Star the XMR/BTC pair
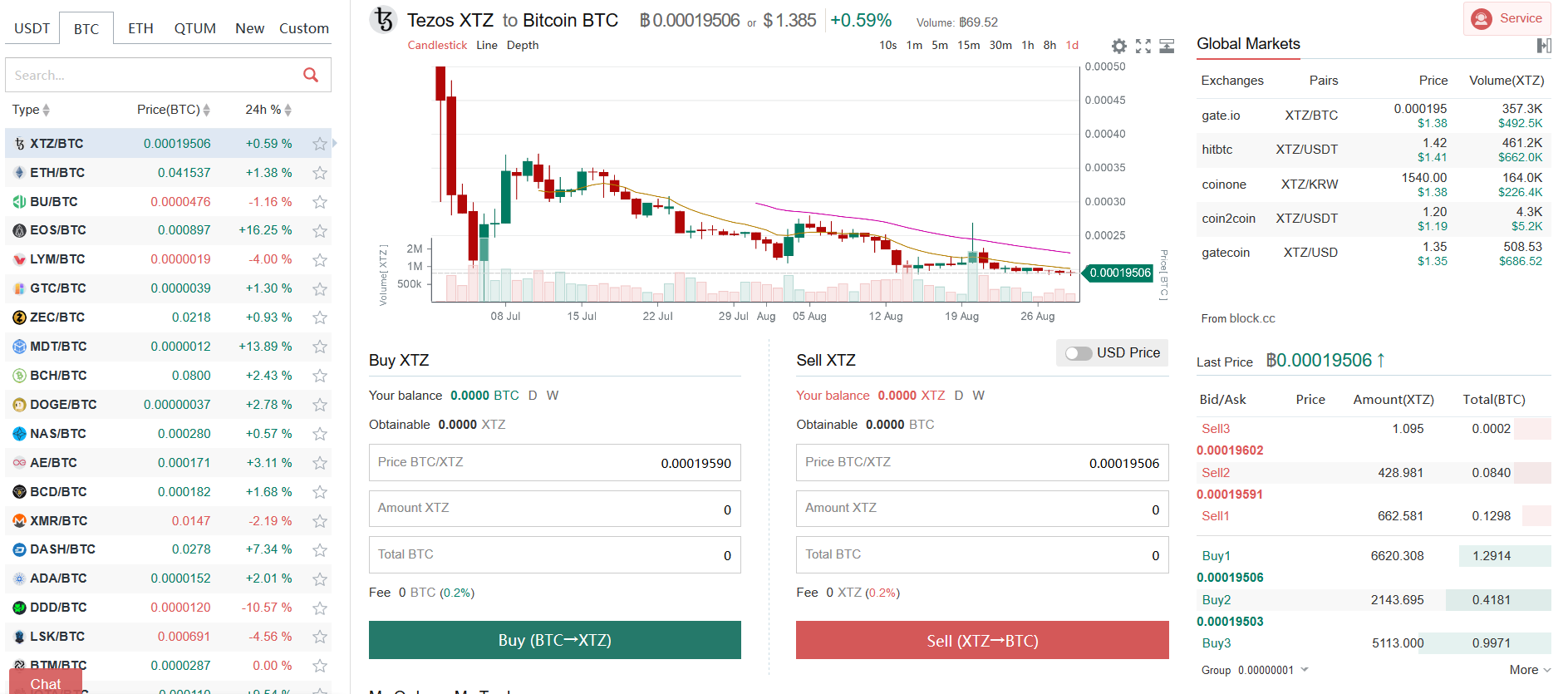1568x694 pixels. [x=320, y=521]
